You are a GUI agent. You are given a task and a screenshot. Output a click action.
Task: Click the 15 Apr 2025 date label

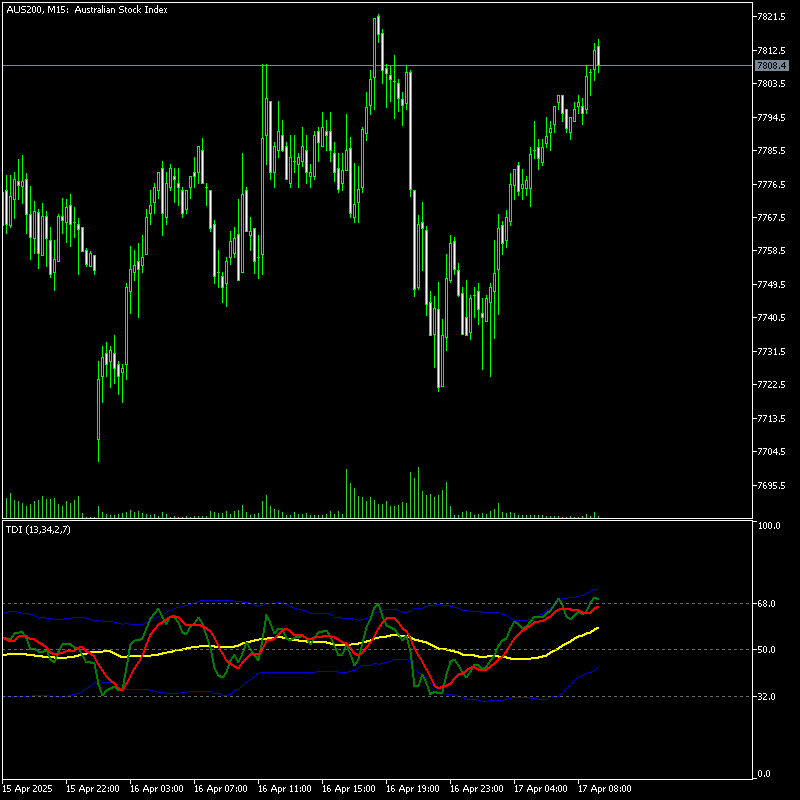coord(28,788)
